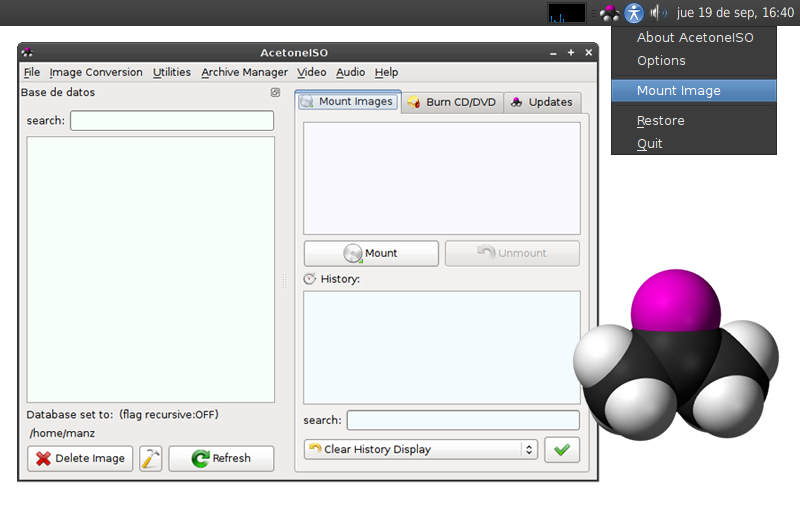Viewport: 800px width, 513px height.
Task: Click the AcetoneISO tray icon in the top panel
Action: click(609, 13)
